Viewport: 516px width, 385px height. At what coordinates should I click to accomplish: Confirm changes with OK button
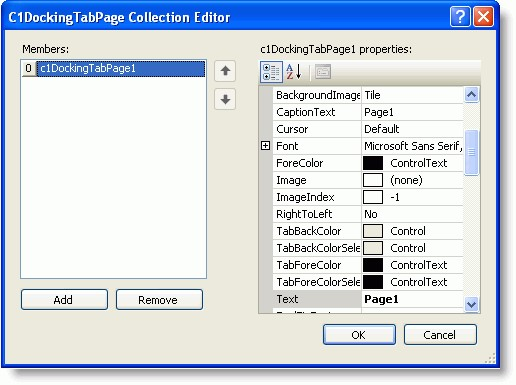(359, 335)
